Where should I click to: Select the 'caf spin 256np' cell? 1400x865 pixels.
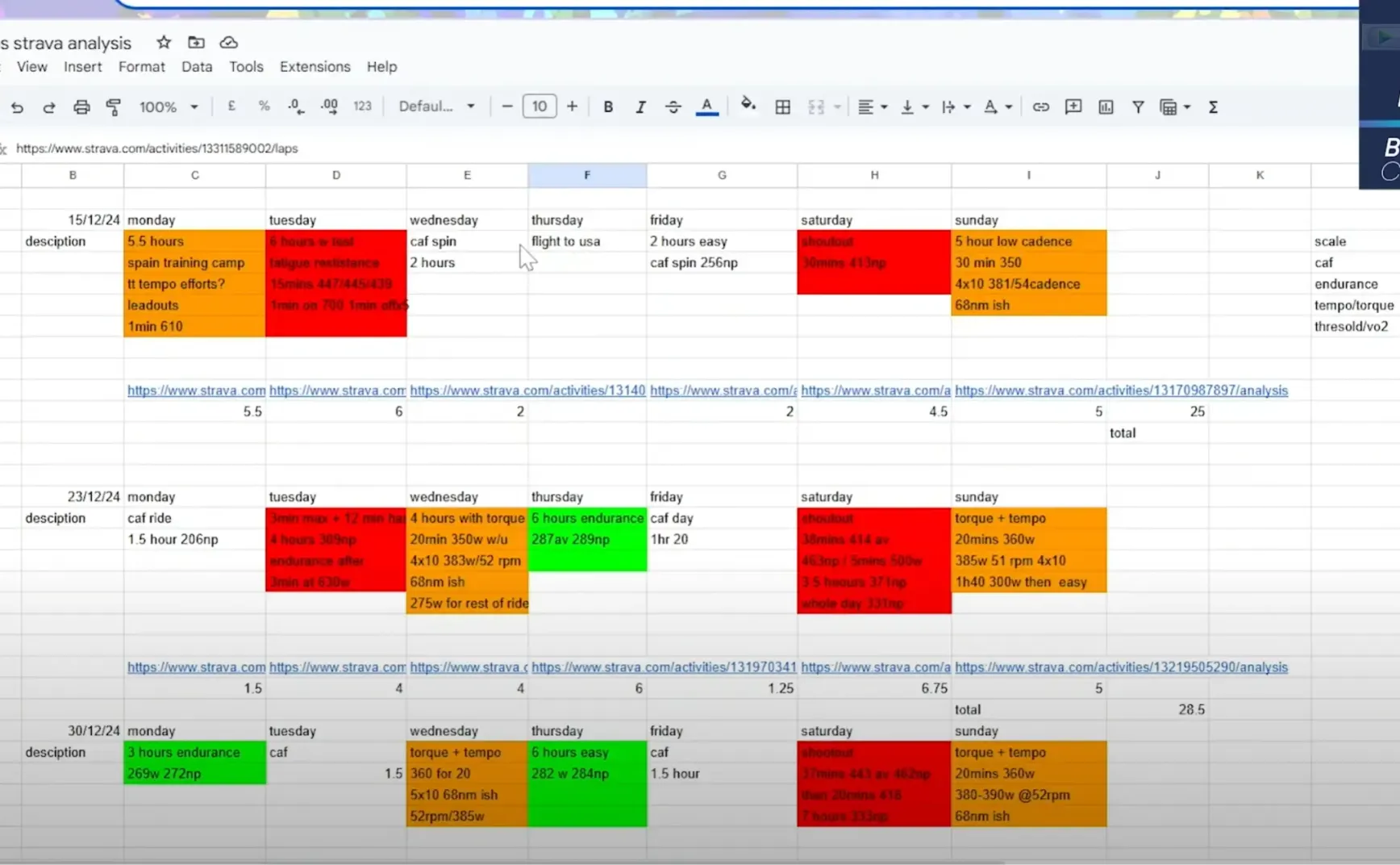click(722, 262)
